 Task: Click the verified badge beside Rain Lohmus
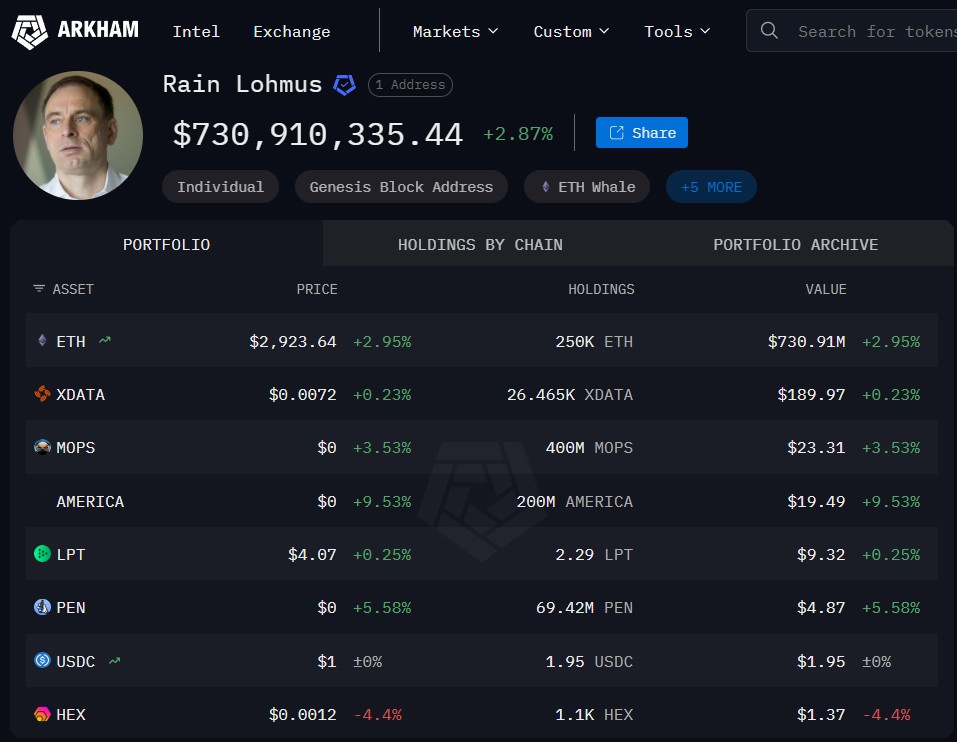pos(344,84)
